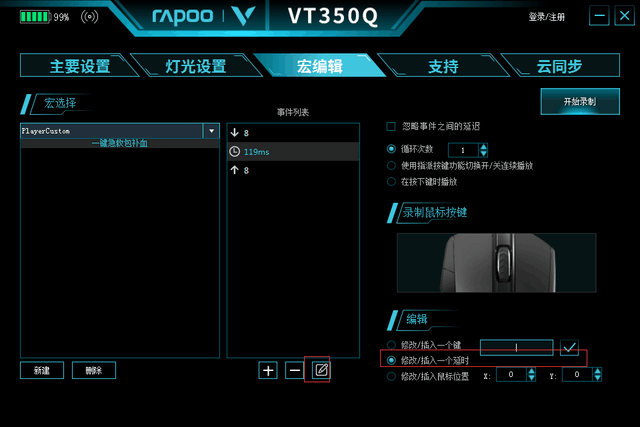Image resolution: width=640 pixels, height=427 pixels.
Task: Increase loop count with up arrow
Action: (x=483, y=147)
